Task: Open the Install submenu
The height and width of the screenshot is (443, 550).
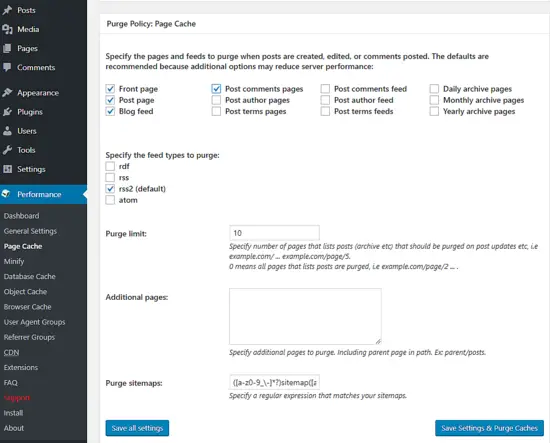Action: (13, 413)
